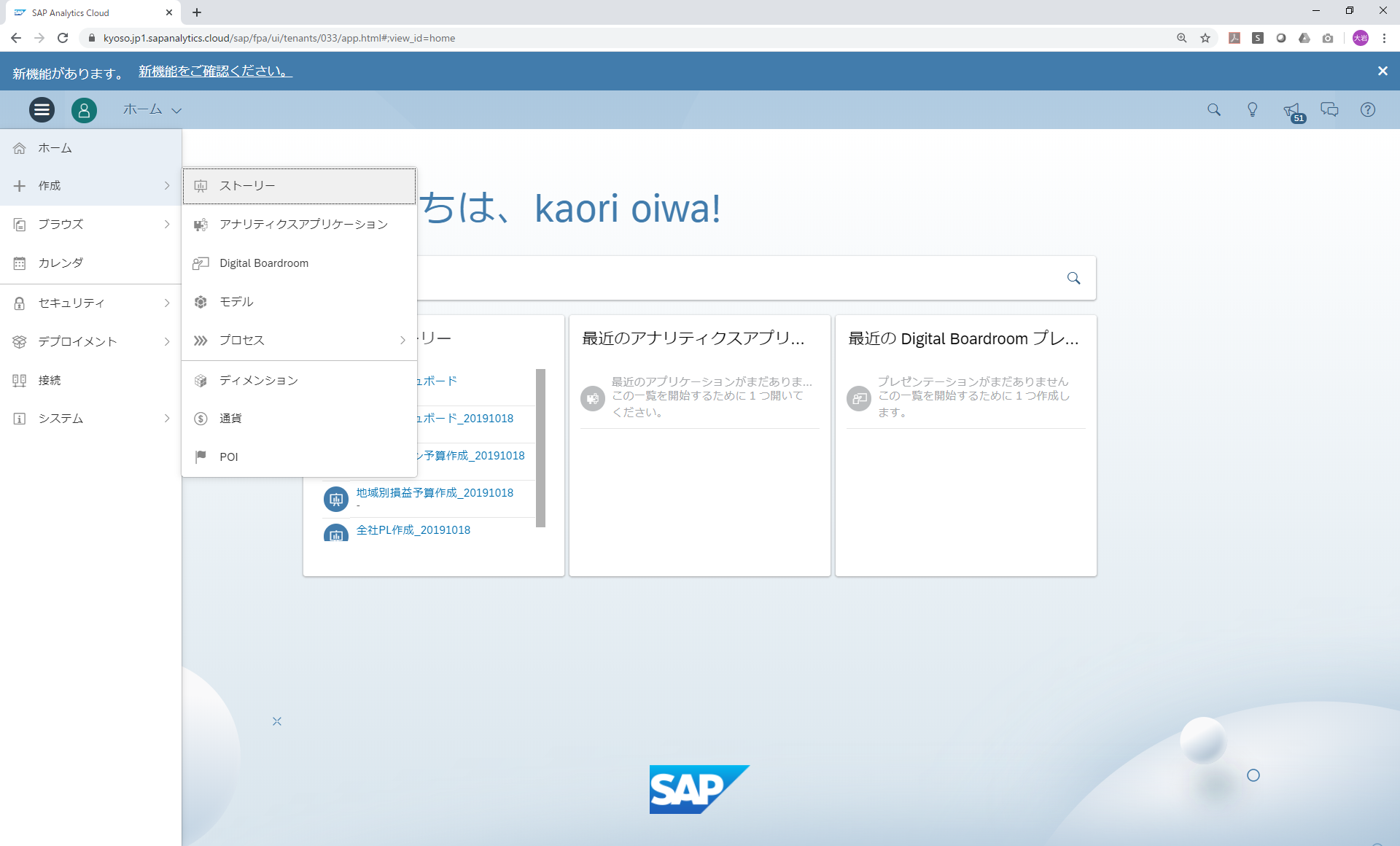The image size is (1400, 846).
Task: Click the 最近の Digital Boardroom card title
Action: click(x=963, y=338)
